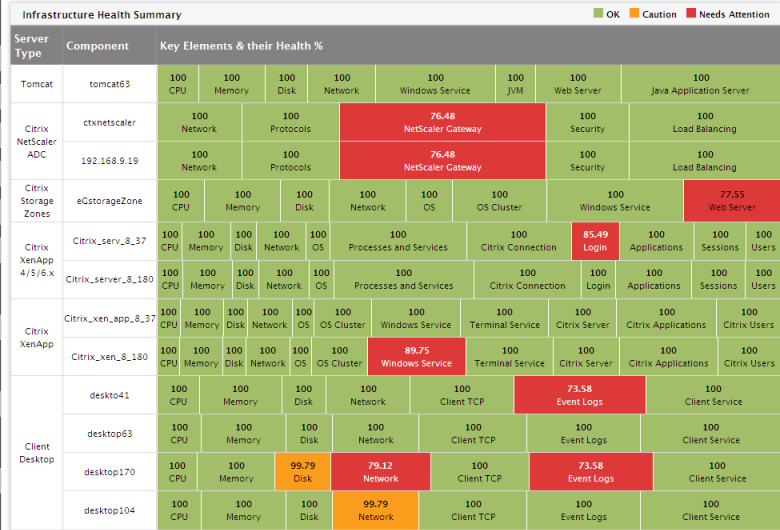Select the deskto41 component
This screenshot has height=530, width=780.
pyautogui.click(x=109, y=395)
